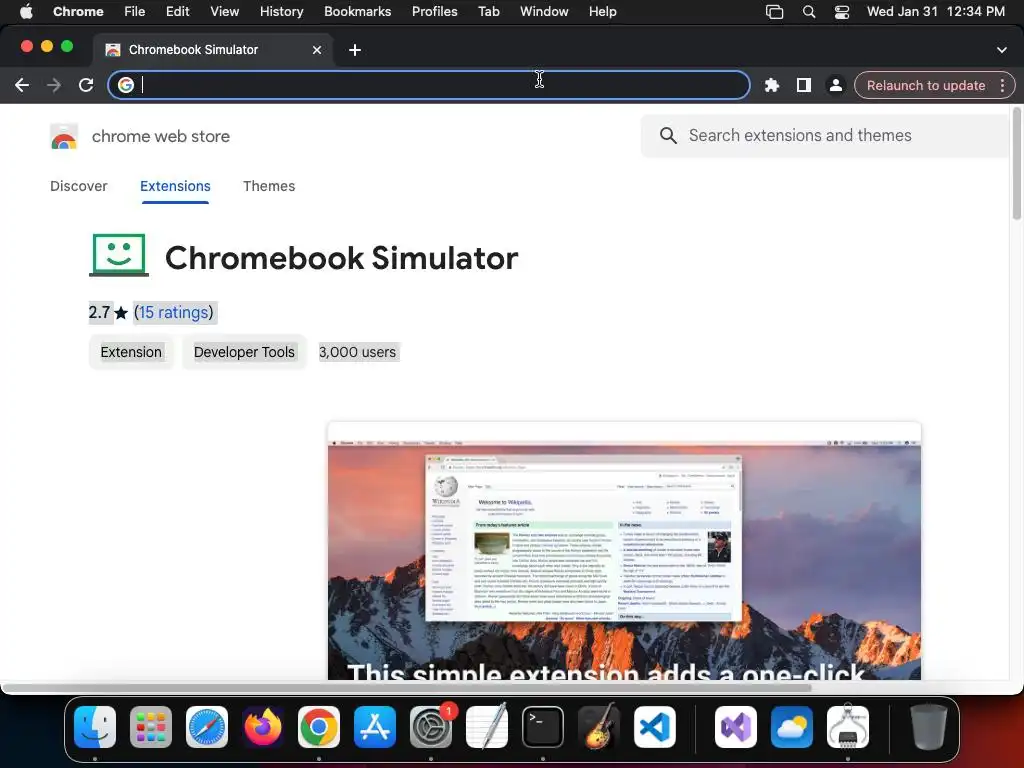Select the 3,000 users text
The height and width of the screenshot is (768, 1024).
click(x=357, y=352)
